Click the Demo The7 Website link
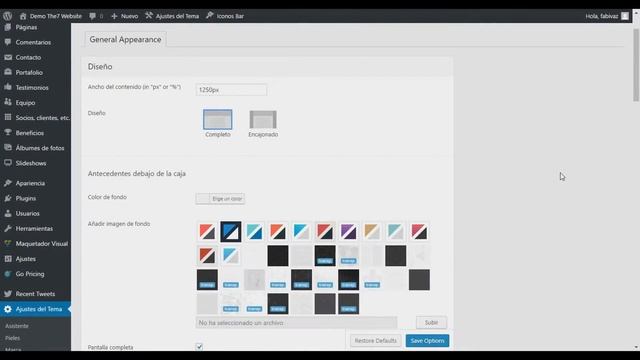640x360 pixels. [x=56, y=16]
